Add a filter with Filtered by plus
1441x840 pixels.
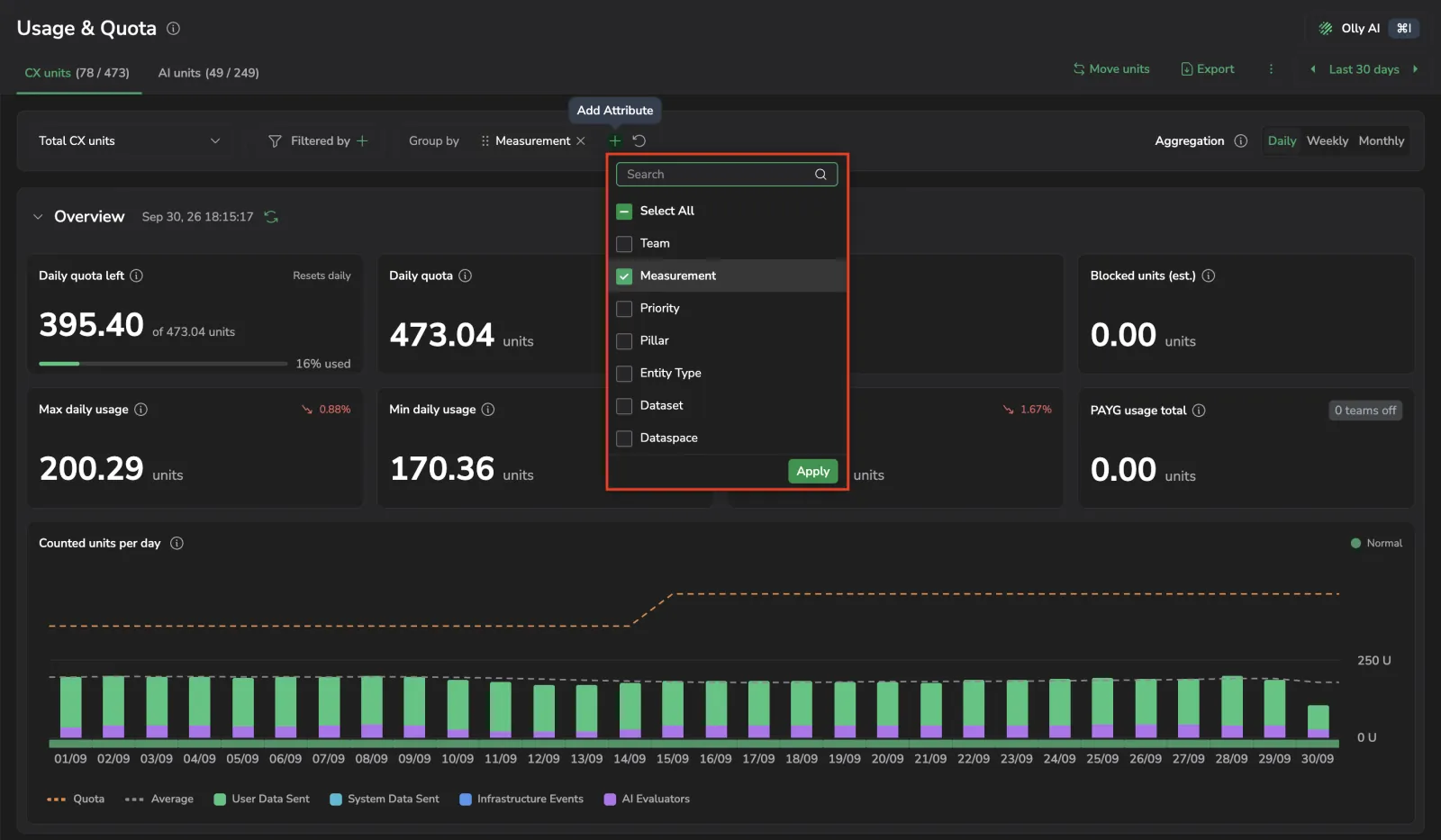coord(362,141)
